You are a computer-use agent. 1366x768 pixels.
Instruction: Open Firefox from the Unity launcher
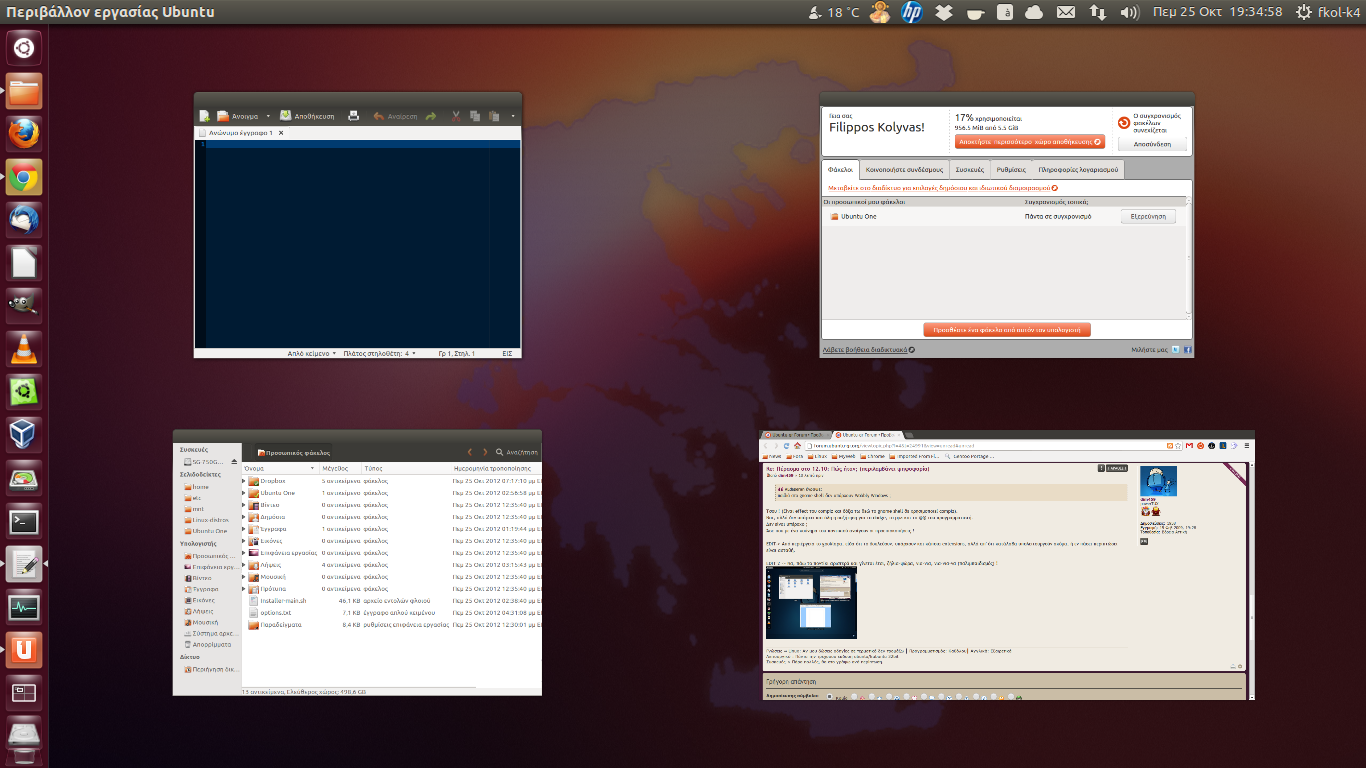click(24, 134)
